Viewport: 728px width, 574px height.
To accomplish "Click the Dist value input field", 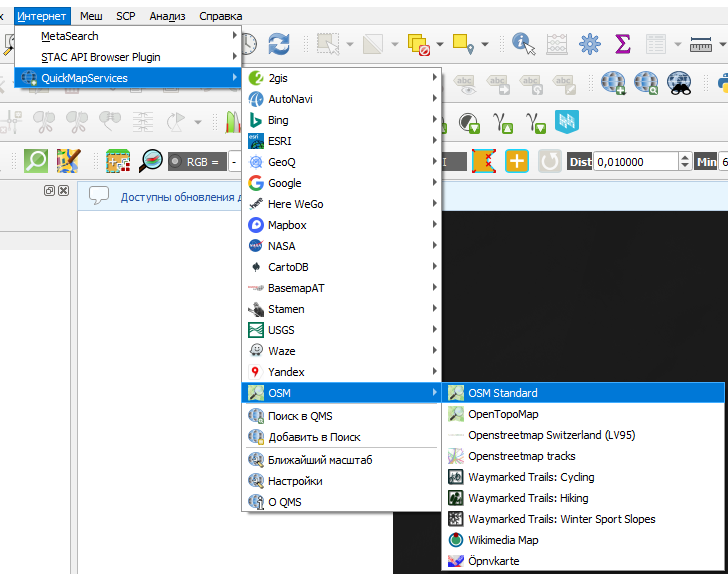I will (x=636, y=162).
